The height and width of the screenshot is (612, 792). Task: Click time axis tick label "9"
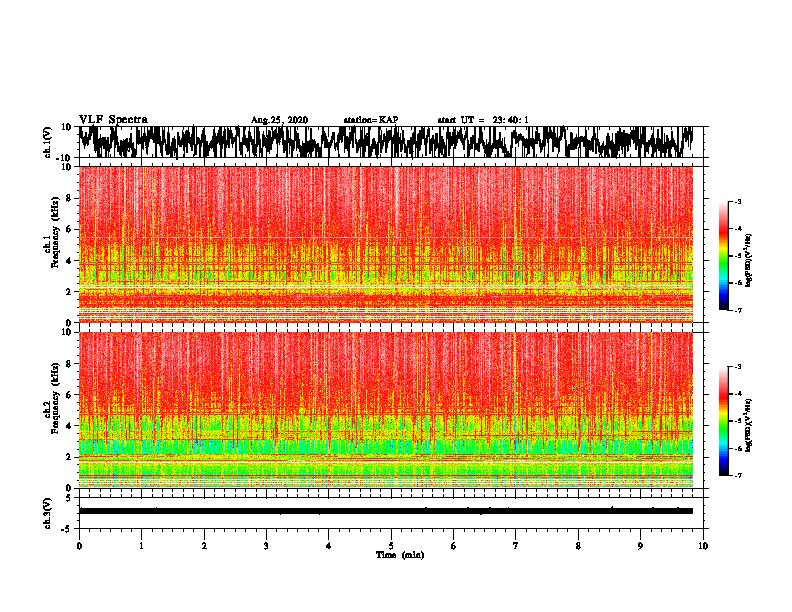pos(640,546)
